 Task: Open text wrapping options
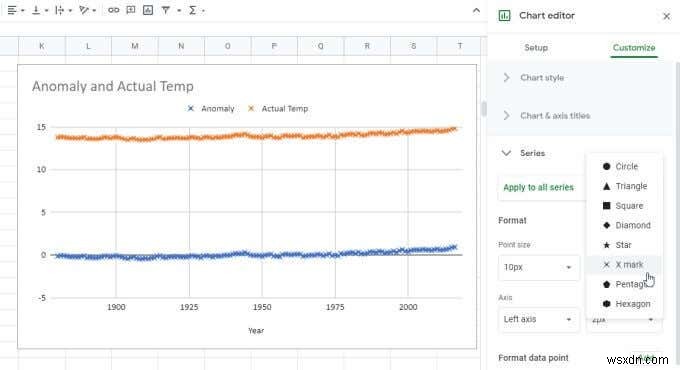click(x=63, y=10)
